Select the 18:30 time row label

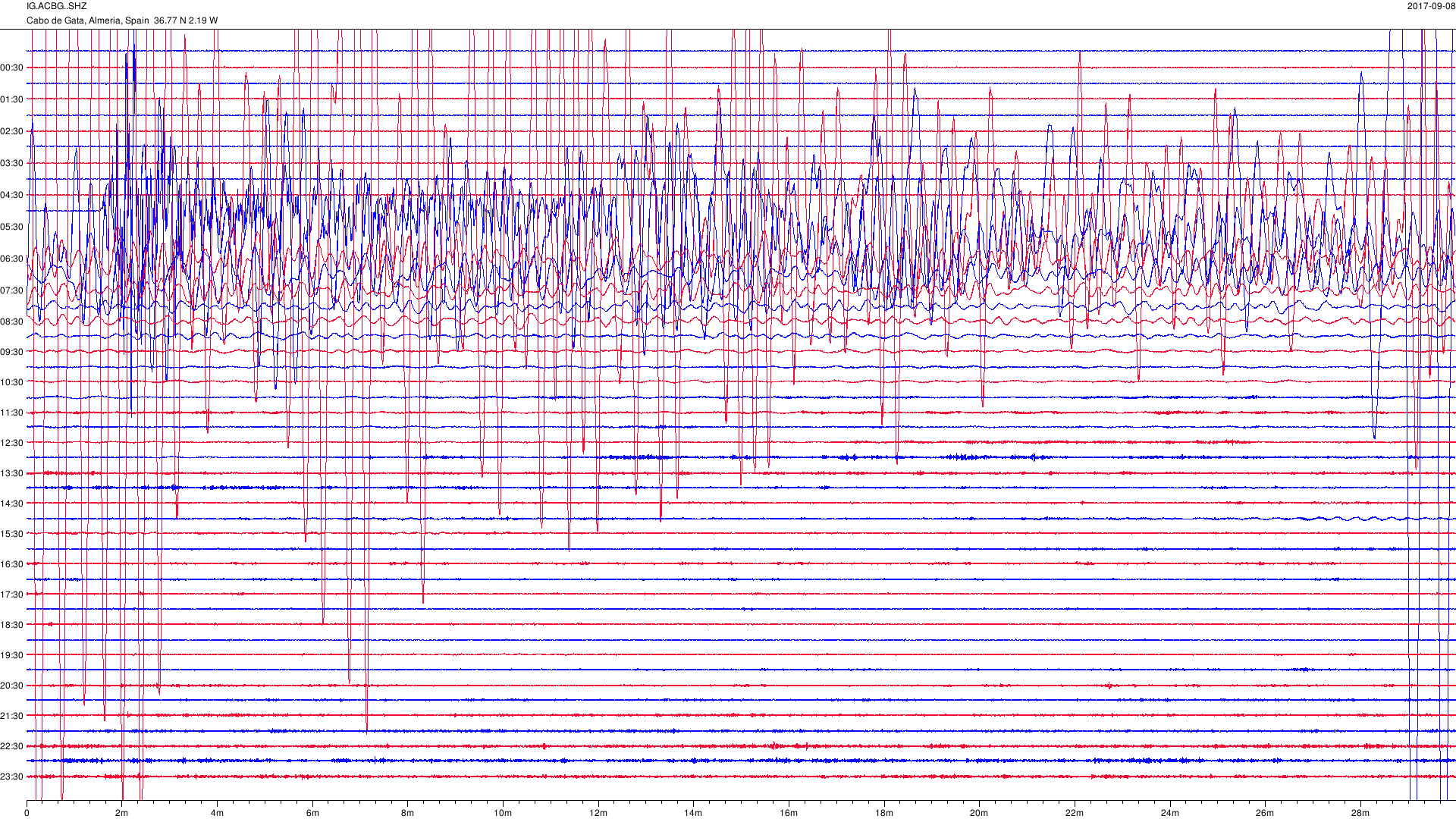click(12, 625)
